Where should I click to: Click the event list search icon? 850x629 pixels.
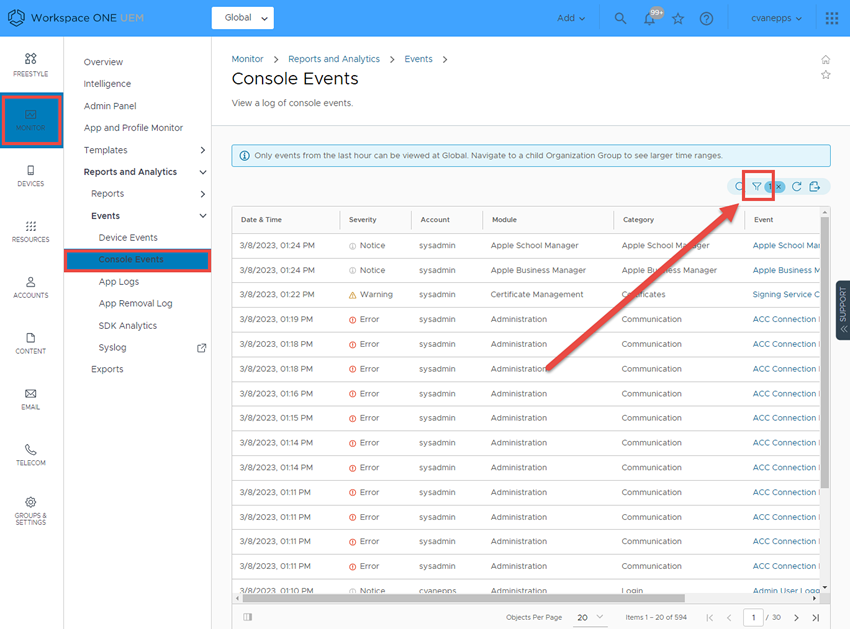(x=738, y=187)
